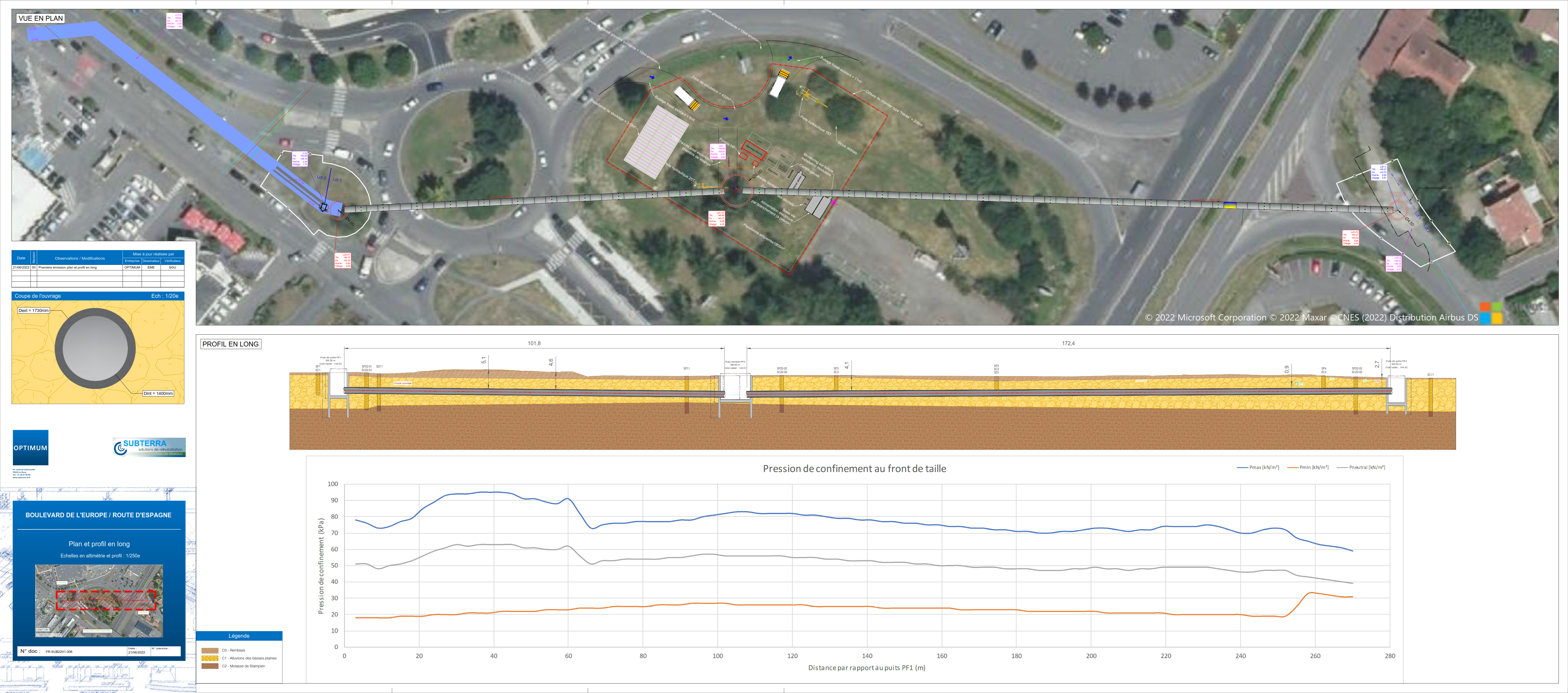
Task: Click the chart title 'Pression de confinement au front de taille'
Action: click(x=854, y=469)
